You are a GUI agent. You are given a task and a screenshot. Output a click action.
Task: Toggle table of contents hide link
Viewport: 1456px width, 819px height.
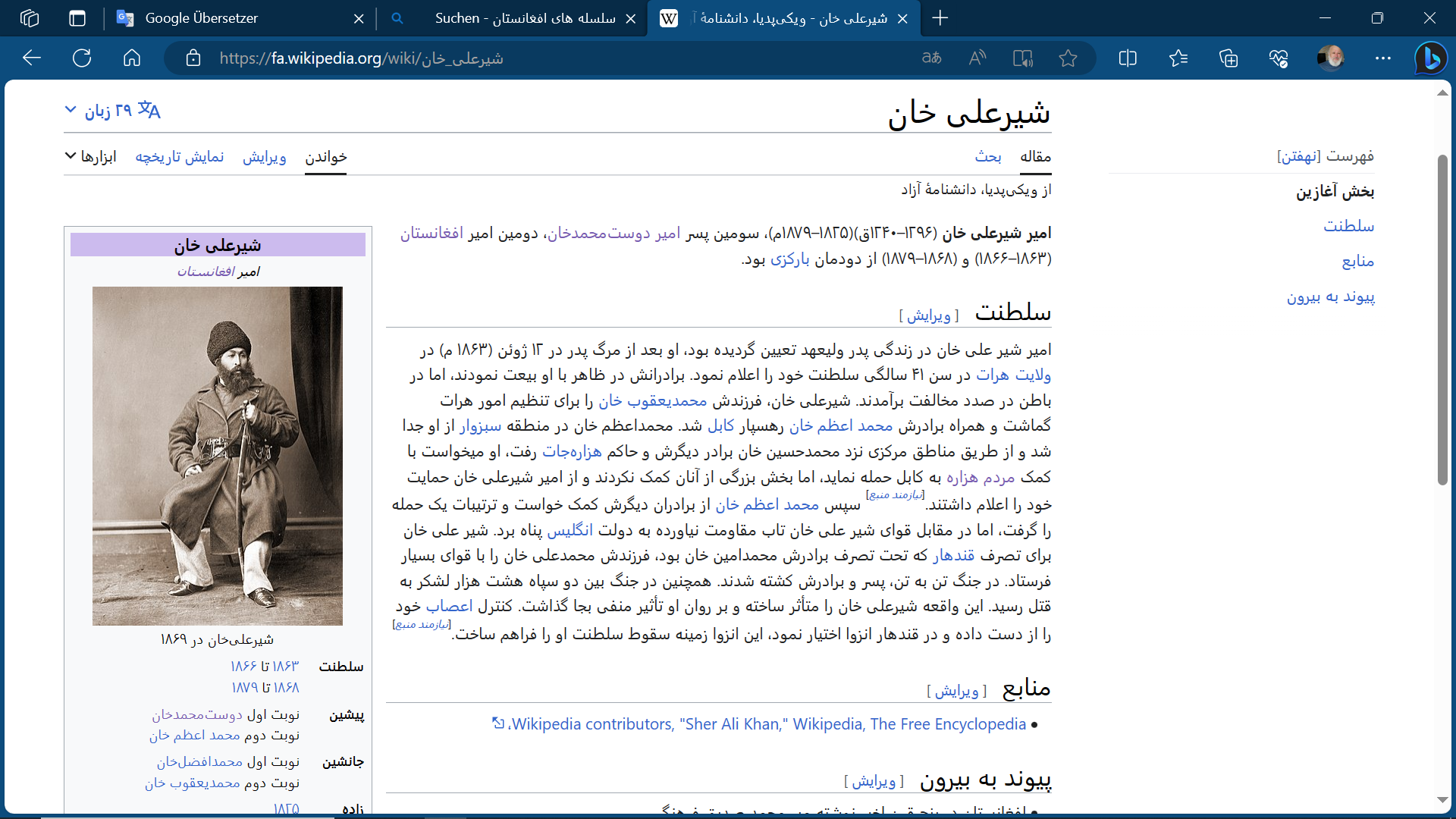tap(1298, 156)
